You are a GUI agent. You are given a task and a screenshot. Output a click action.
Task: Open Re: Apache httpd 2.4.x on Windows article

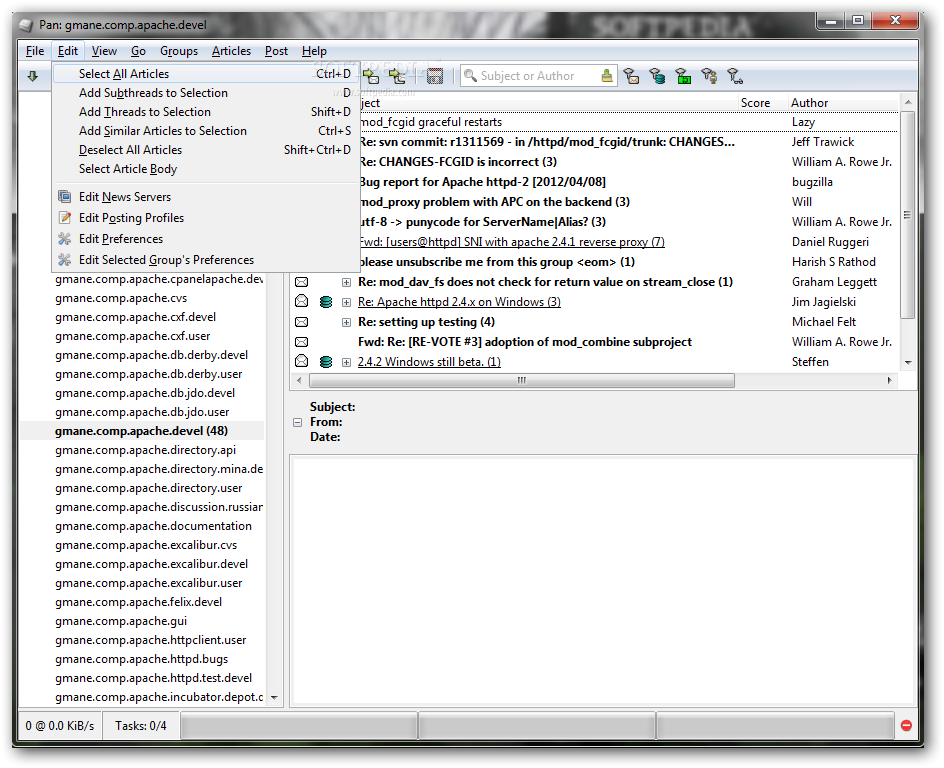pos(459,302)
